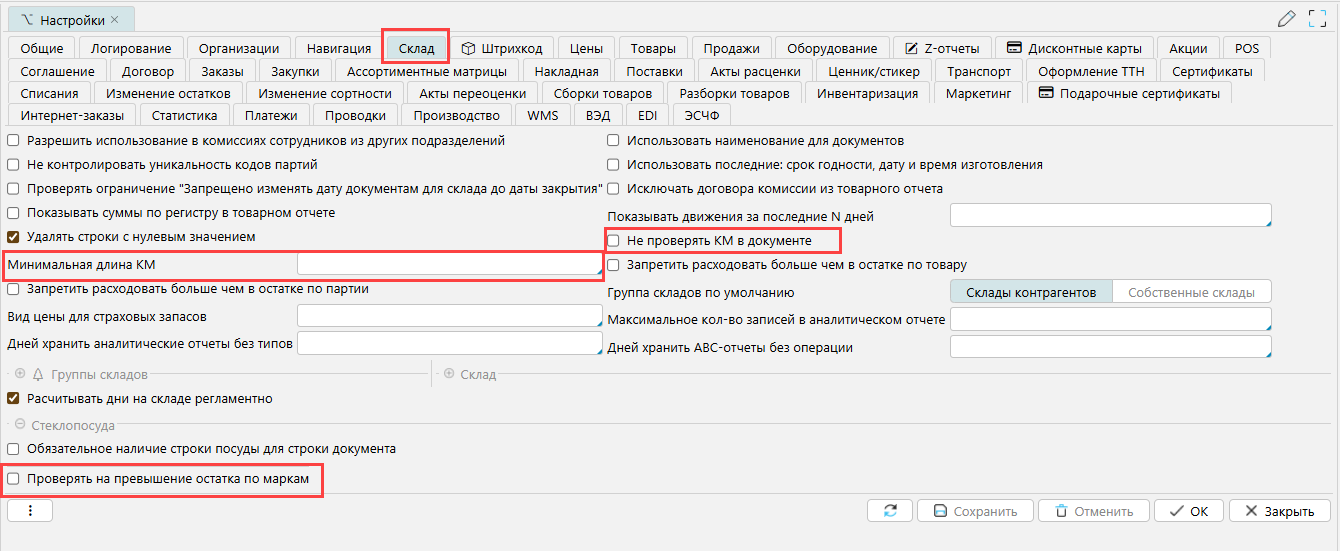The height and width of the screenshot is (551, 1340).
Task: Uncheck "Удалять строки с нулевым значением"
Action: pyautogui.click(x=13, y=237)
